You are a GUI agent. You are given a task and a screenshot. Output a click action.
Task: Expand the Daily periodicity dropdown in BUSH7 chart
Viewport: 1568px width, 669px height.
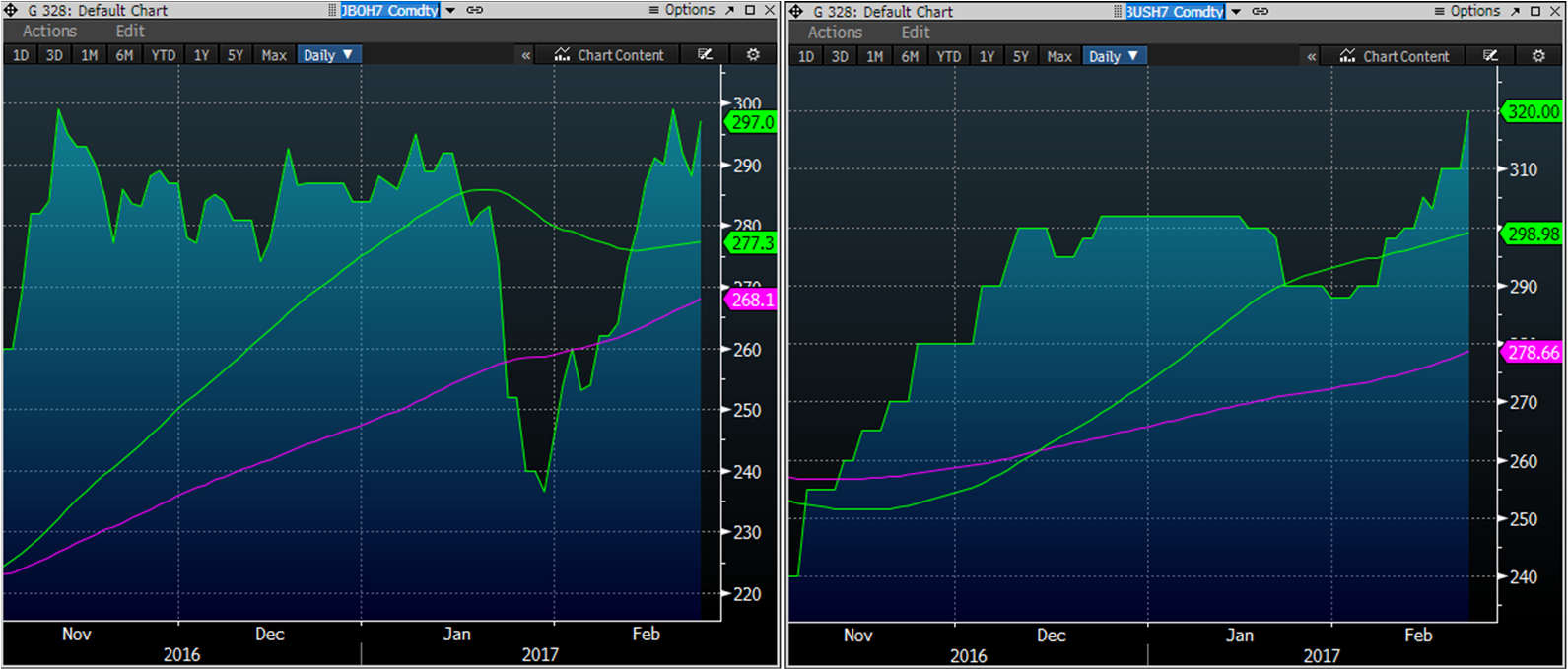(1115, 56)
